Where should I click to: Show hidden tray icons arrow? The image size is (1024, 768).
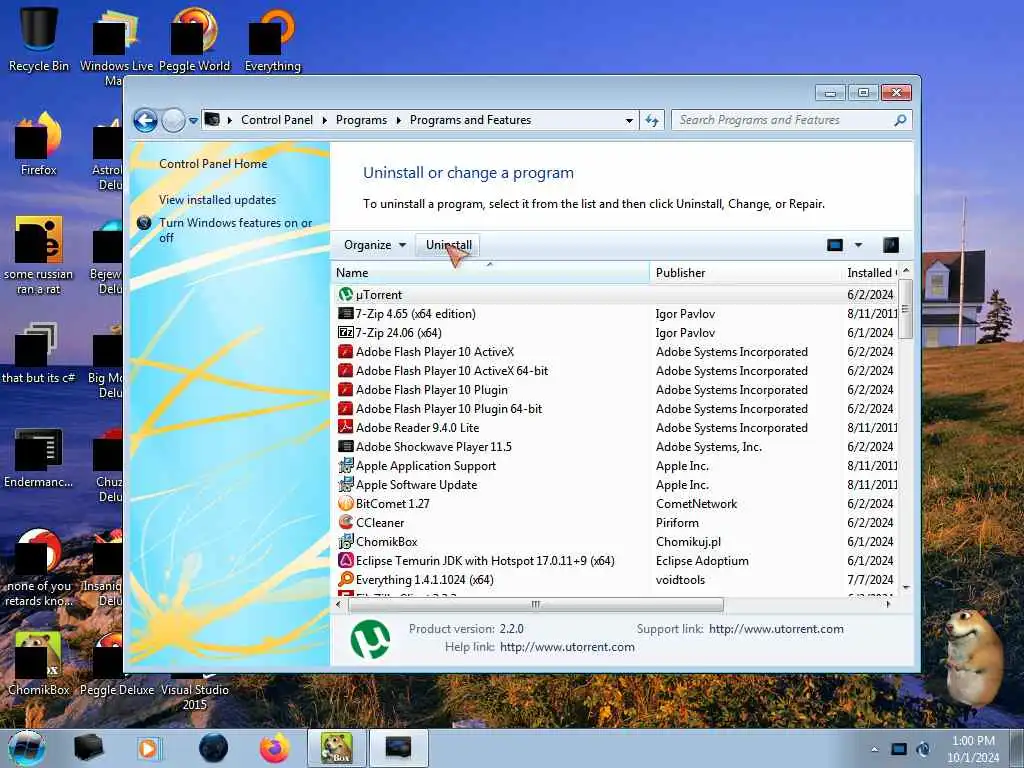point(874,749)
